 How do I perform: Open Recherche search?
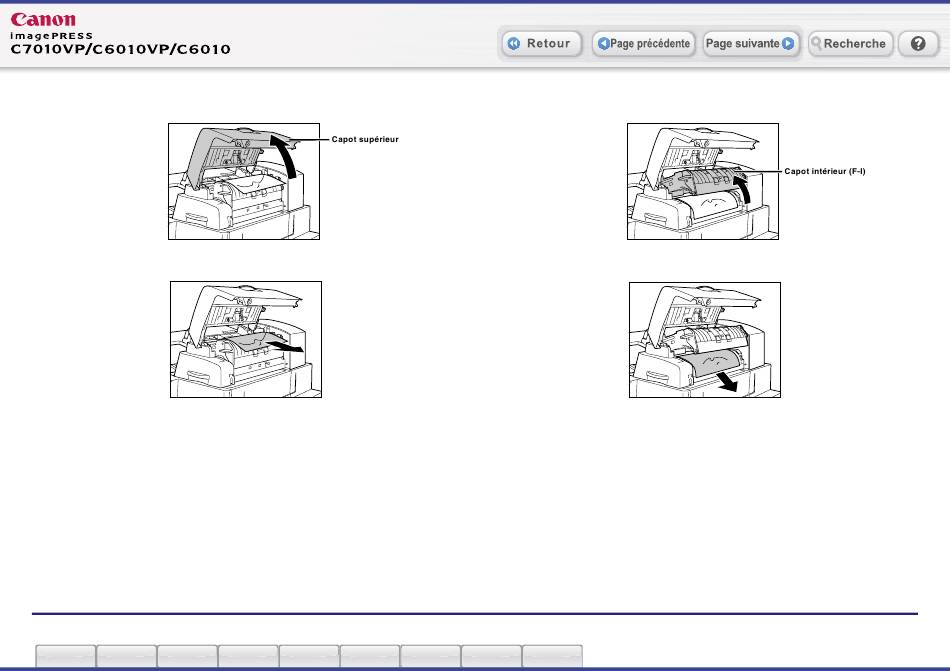(x=850, y=44)
